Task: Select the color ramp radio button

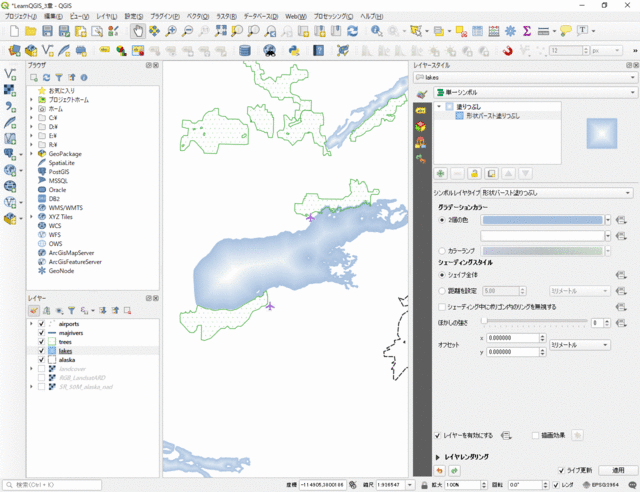Action: coord(442,251)
